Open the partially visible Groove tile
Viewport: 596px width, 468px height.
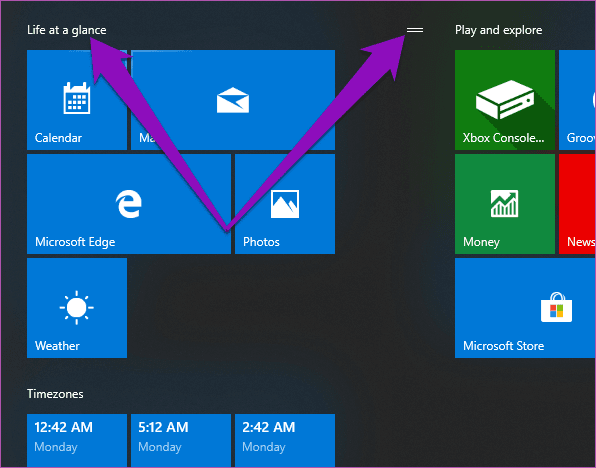577,100
